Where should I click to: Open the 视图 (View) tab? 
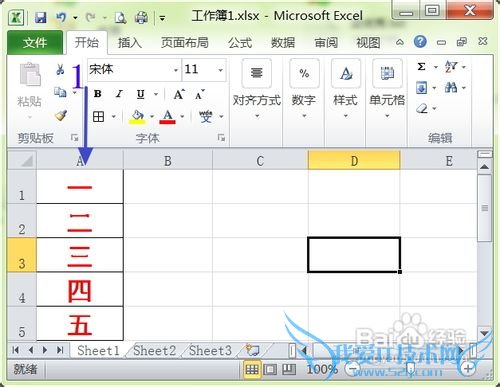click(368, 43)
